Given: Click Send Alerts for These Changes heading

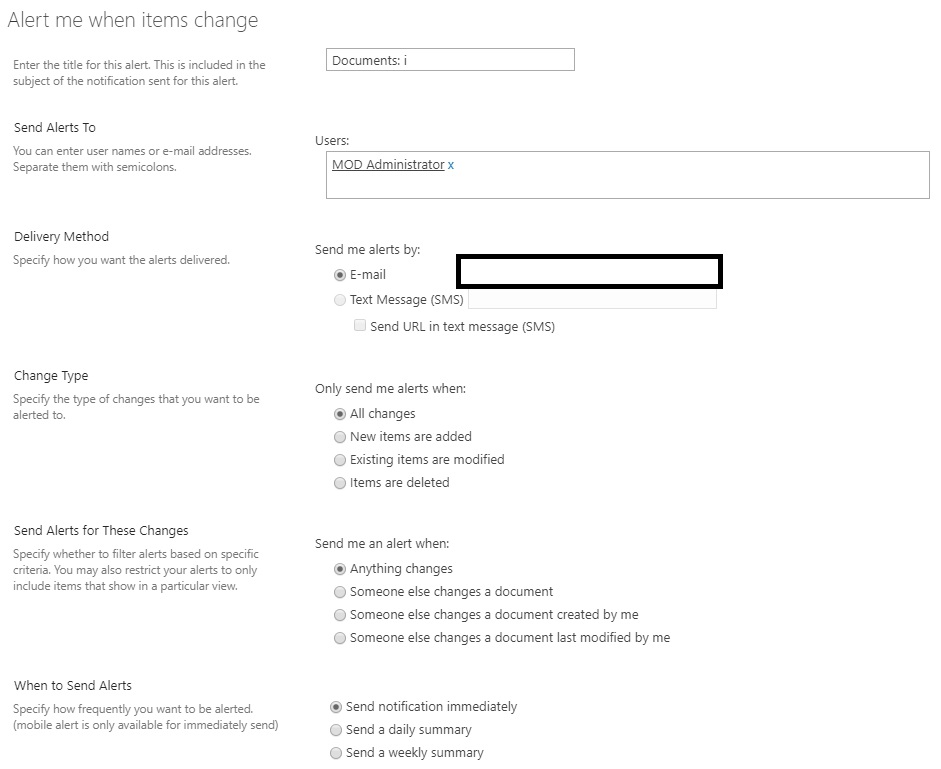Looking at the screenshot, I should point(101,531).
